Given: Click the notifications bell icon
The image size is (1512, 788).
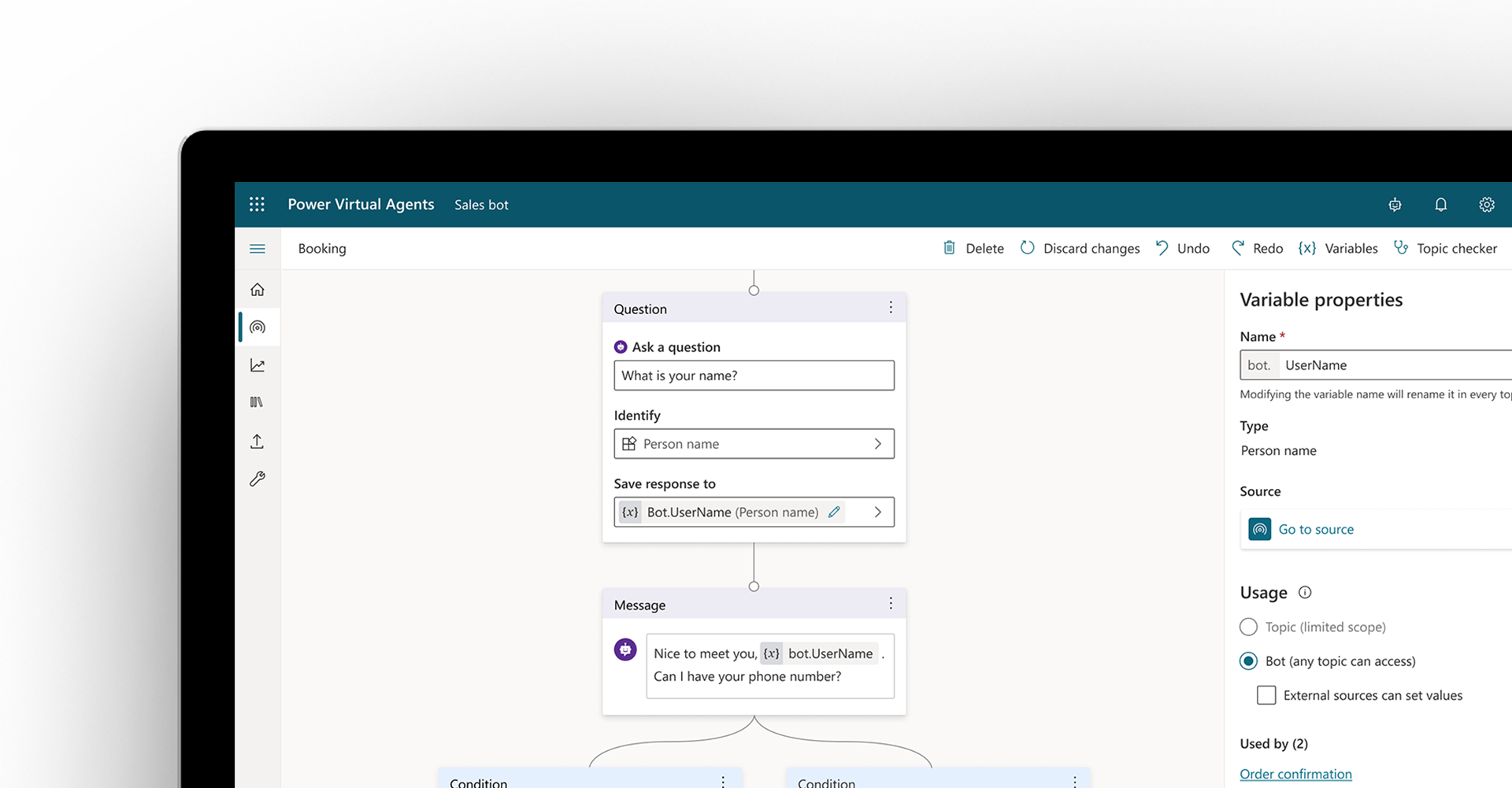Looking at the screenshot, I should (1440, 205).
